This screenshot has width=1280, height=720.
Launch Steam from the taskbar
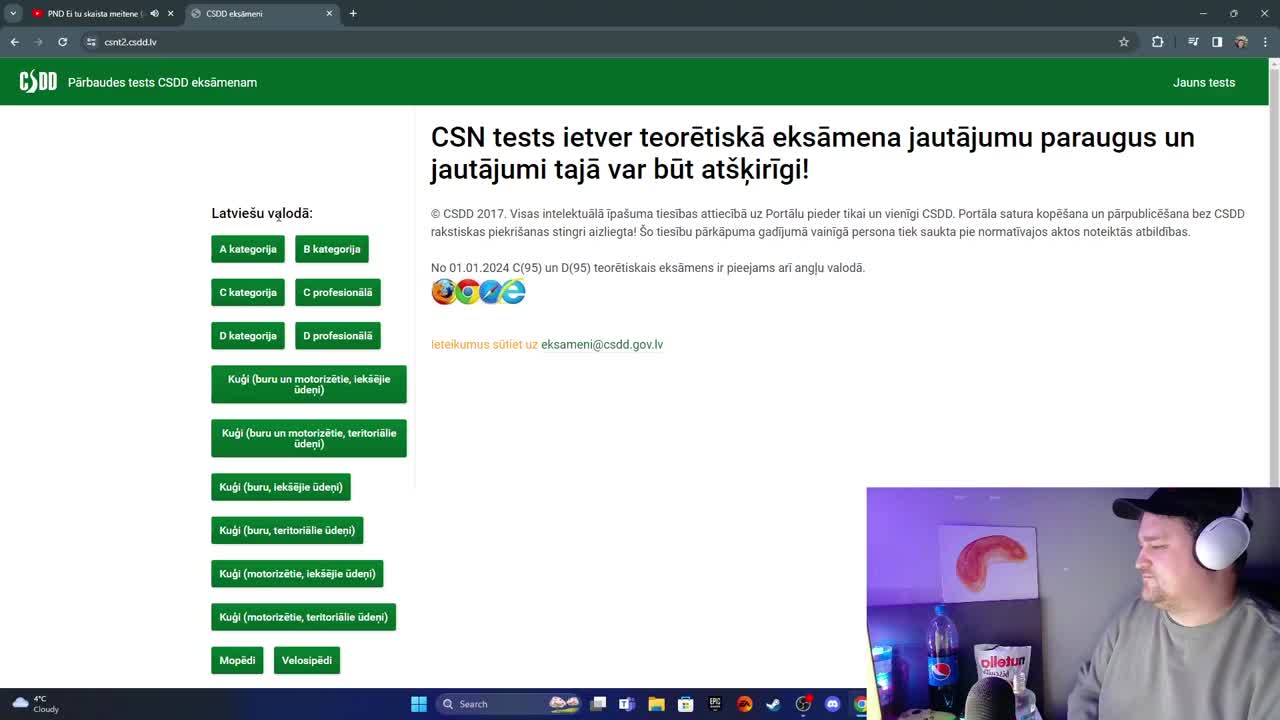772,704
